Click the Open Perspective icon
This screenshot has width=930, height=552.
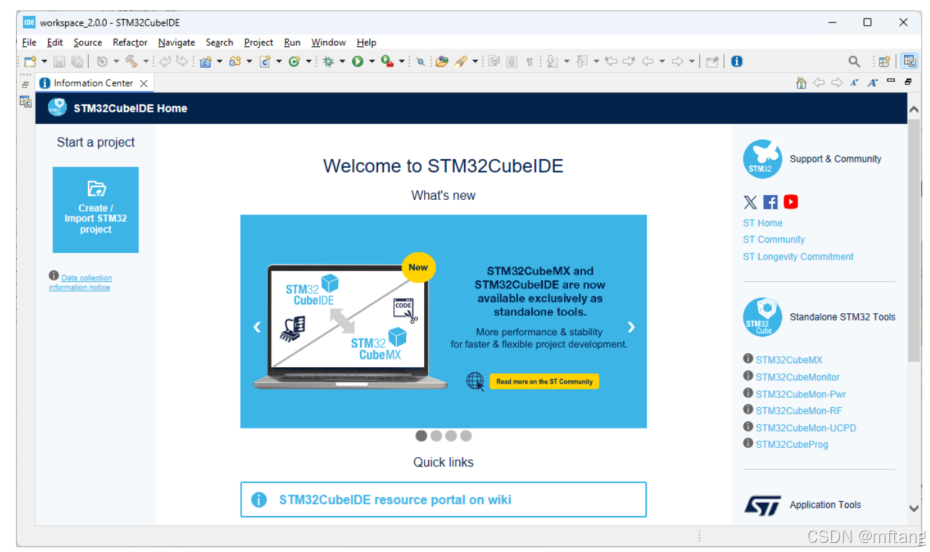point(884,61)
